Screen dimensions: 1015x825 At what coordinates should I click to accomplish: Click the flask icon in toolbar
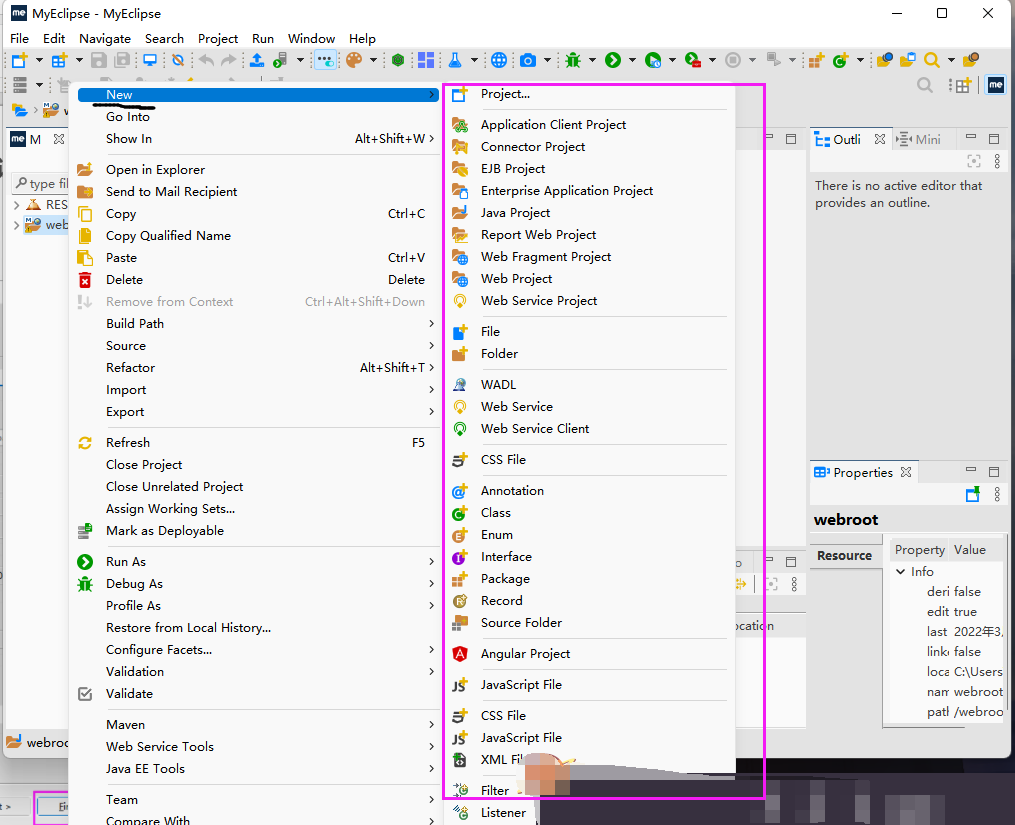pyautogui.click(x=455, y=60)
